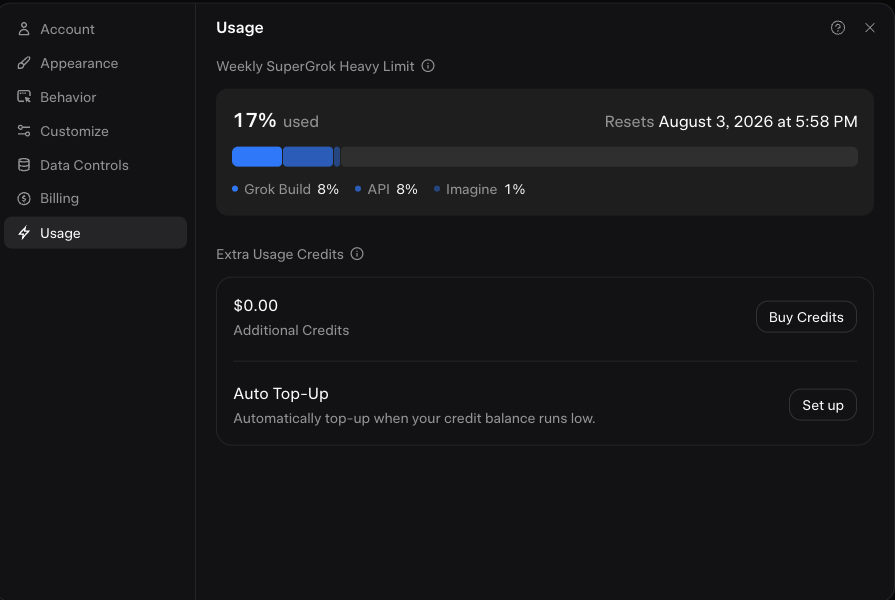Click the Behavior cursor icon
This screenshot has height=600, width=895.
tap(24, 97)
